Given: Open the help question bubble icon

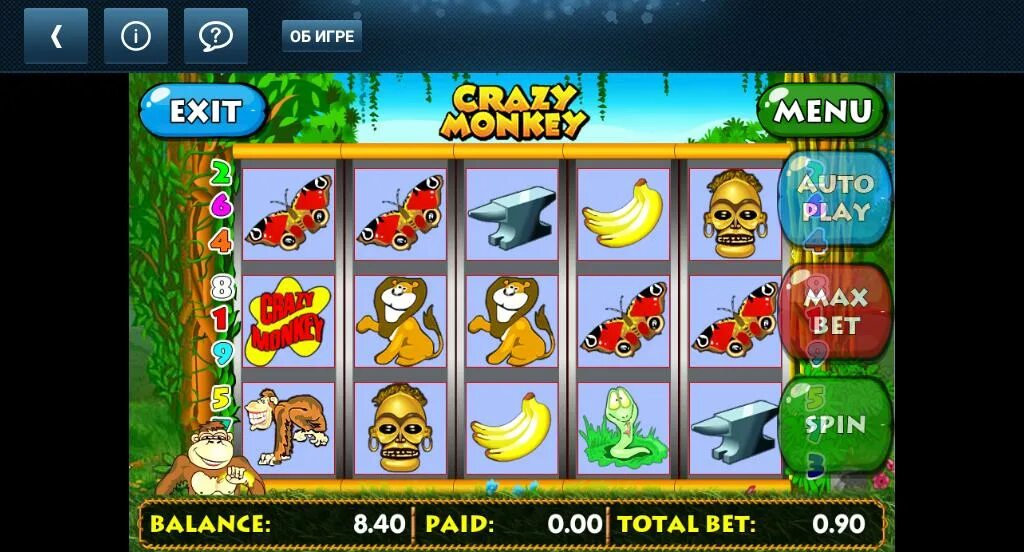Looking at the screenshot, I should click(216, 37).
